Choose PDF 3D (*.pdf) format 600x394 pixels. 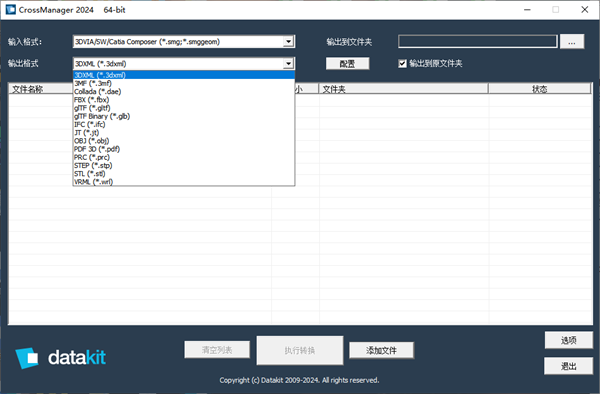pyautogui.click(x=184, y=149)
